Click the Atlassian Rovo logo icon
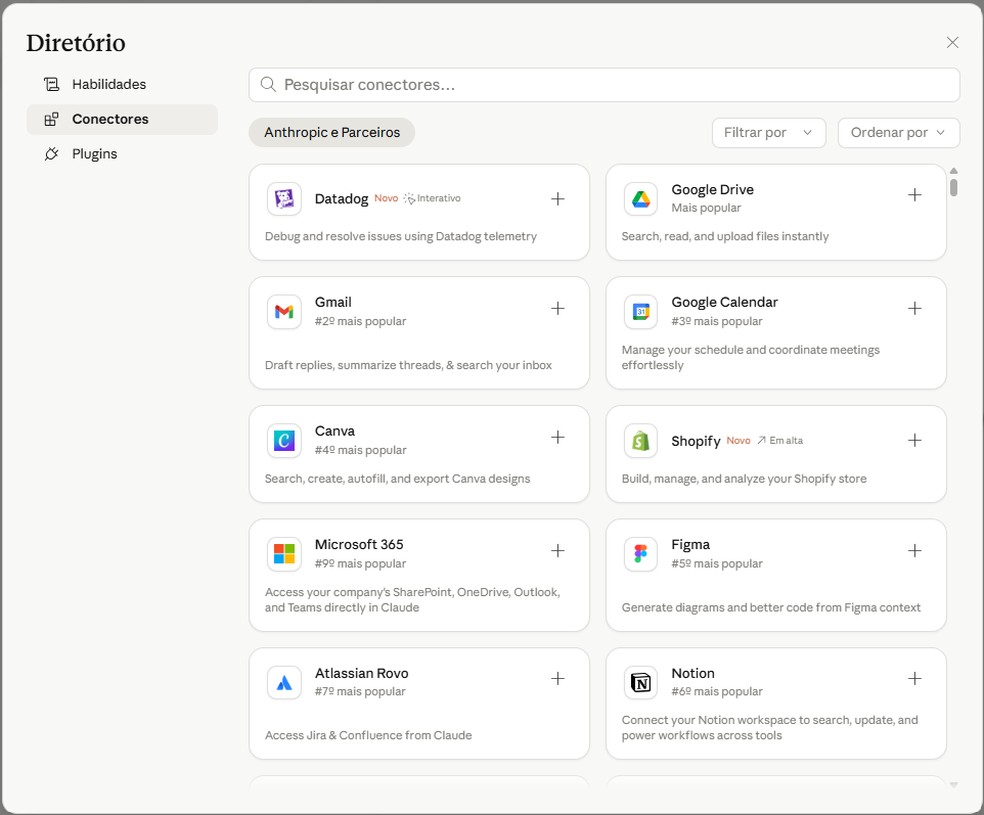This screenshot has width=984, height=815. [x=284, y=683]
